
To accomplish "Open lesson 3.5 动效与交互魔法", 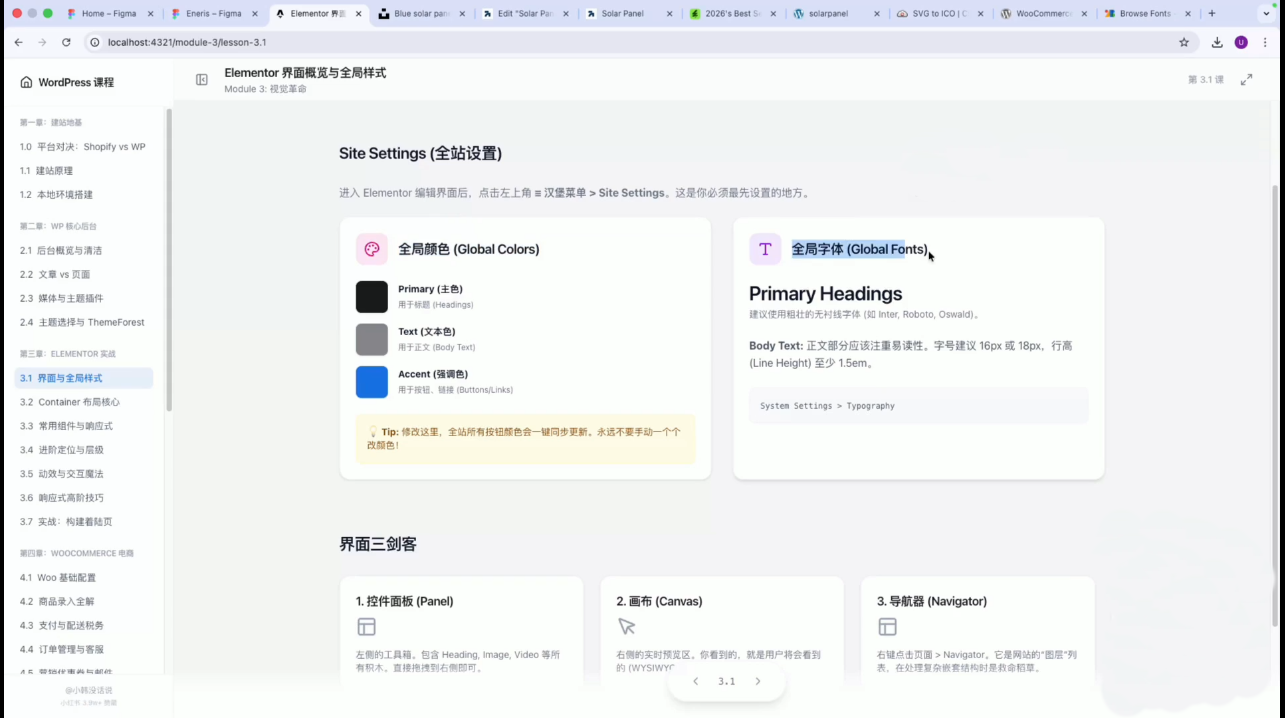I will [x=84, y=474].
